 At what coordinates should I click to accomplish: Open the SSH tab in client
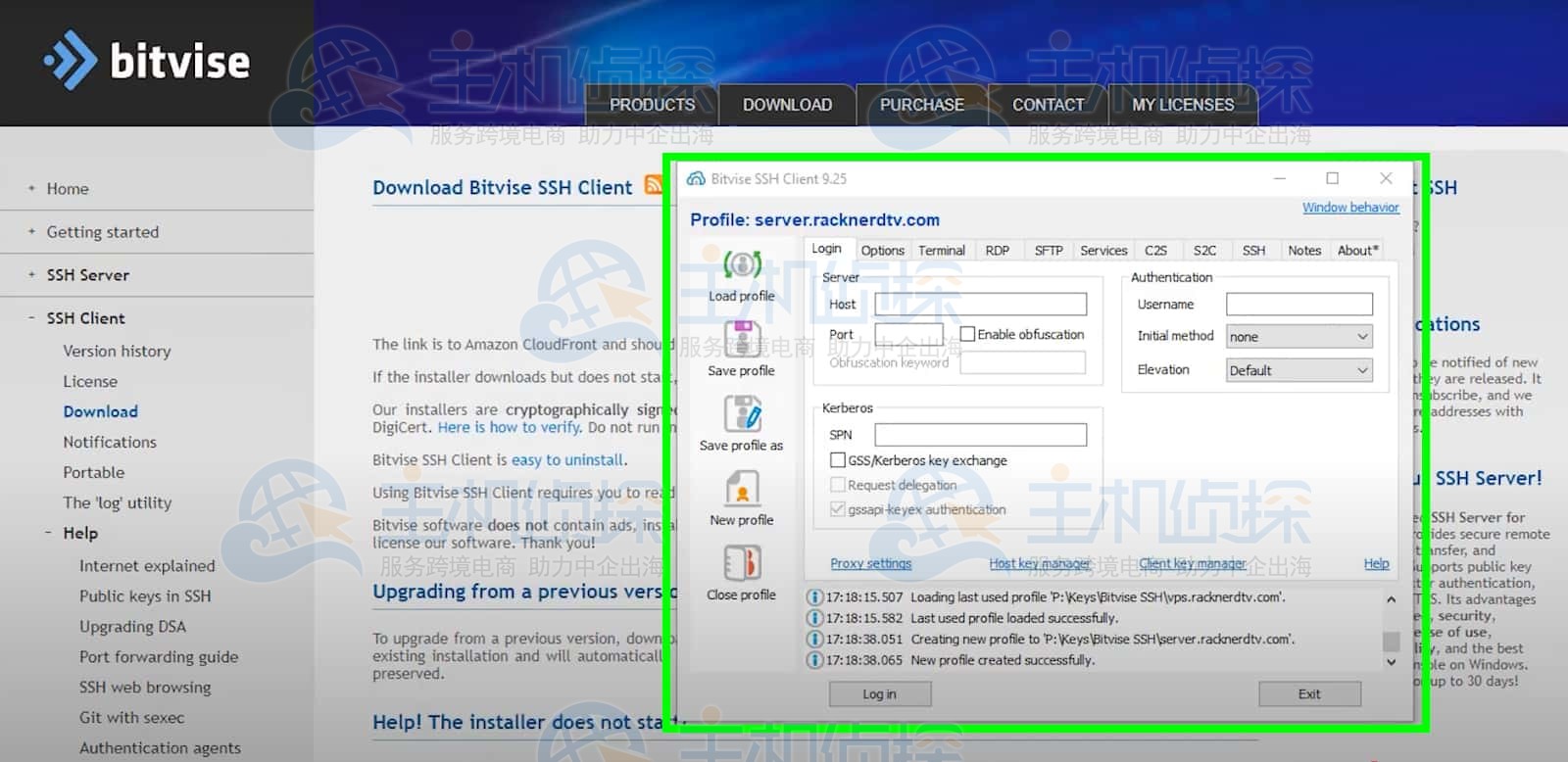coord(1254,251)
